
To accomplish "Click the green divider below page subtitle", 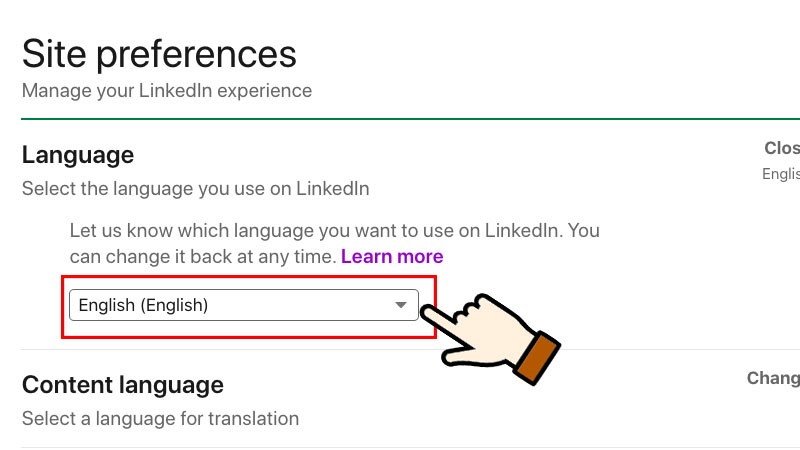I will pos(400,118).
